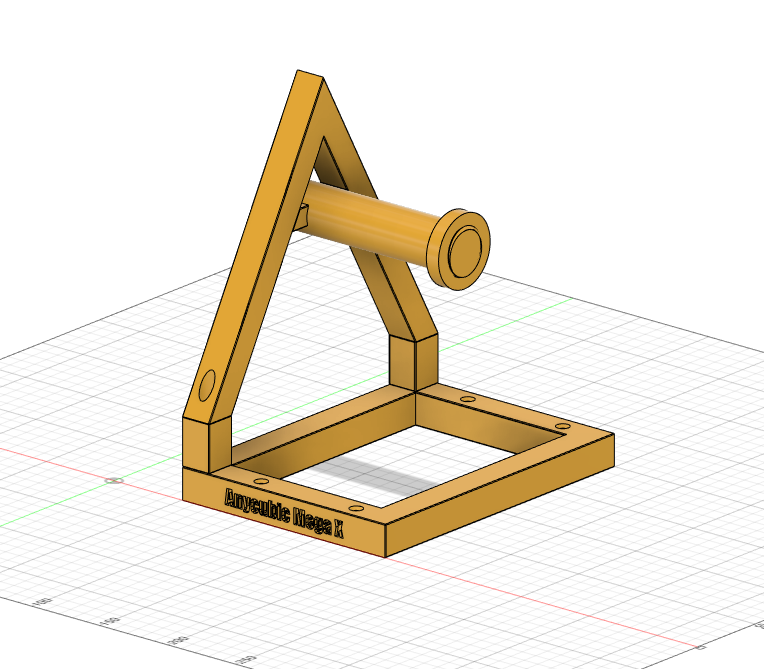
Task: Select the engraved Anycubic Mega X text
Action: 285,514
